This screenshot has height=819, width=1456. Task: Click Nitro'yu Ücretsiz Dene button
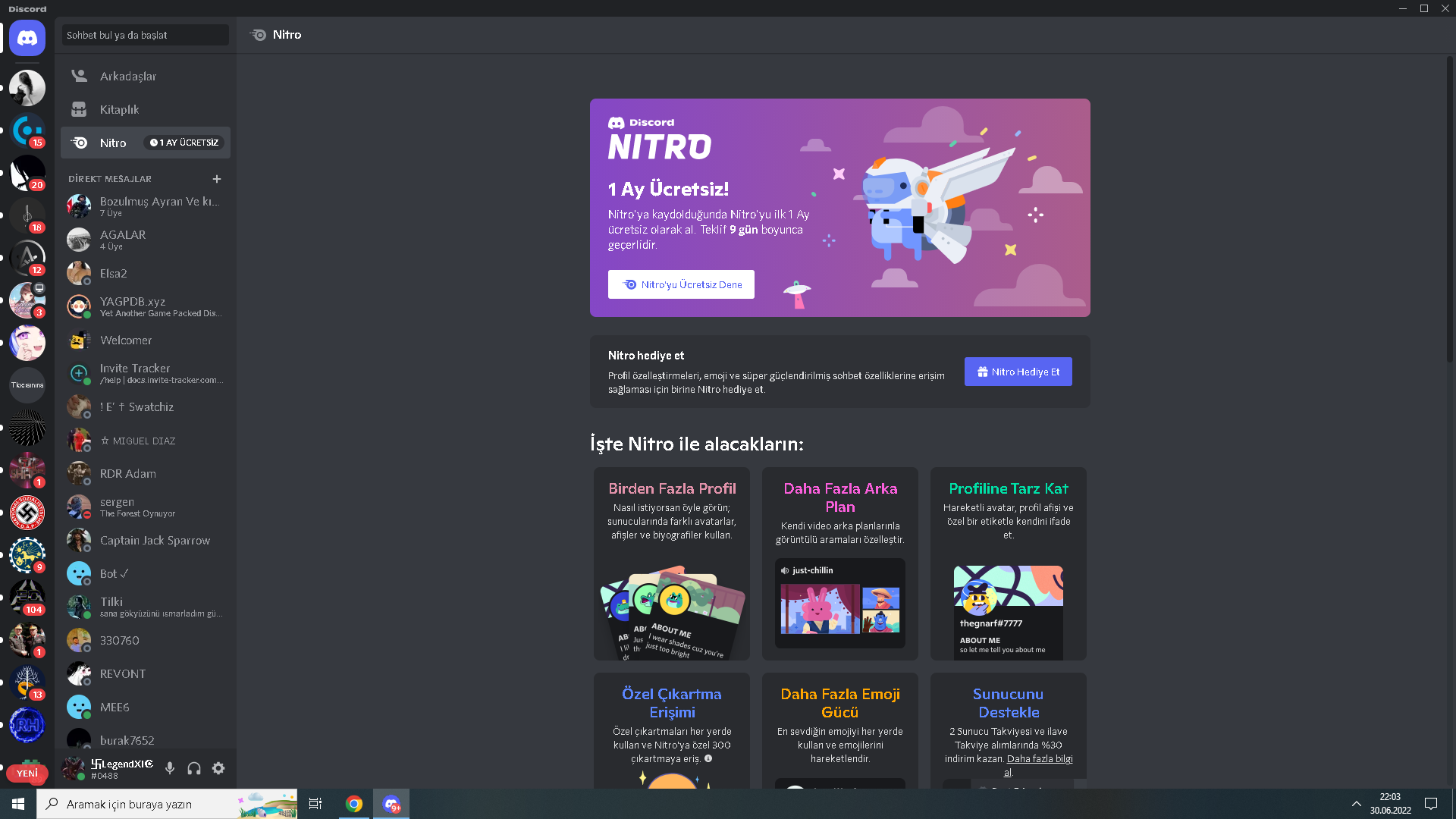click(x=681, y=284)
